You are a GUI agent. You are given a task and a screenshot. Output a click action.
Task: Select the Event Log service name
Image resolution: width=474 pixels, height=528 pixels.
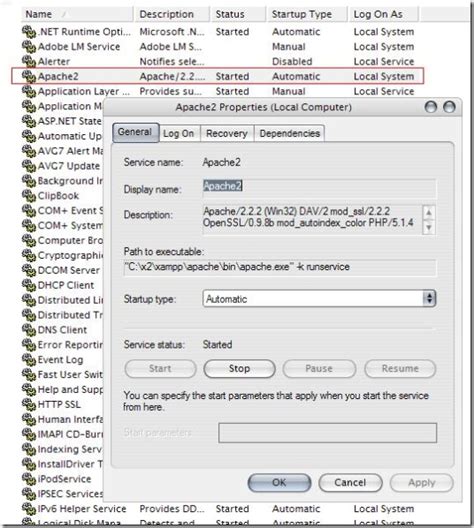tap(61, 360)
